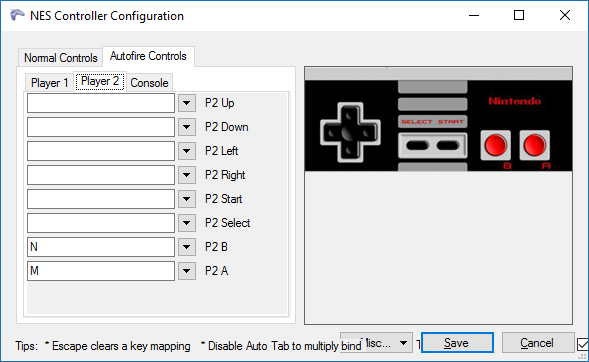This screenshot has width=589, height=362.
Task: Open the Console tab
Action: point(149,83)
